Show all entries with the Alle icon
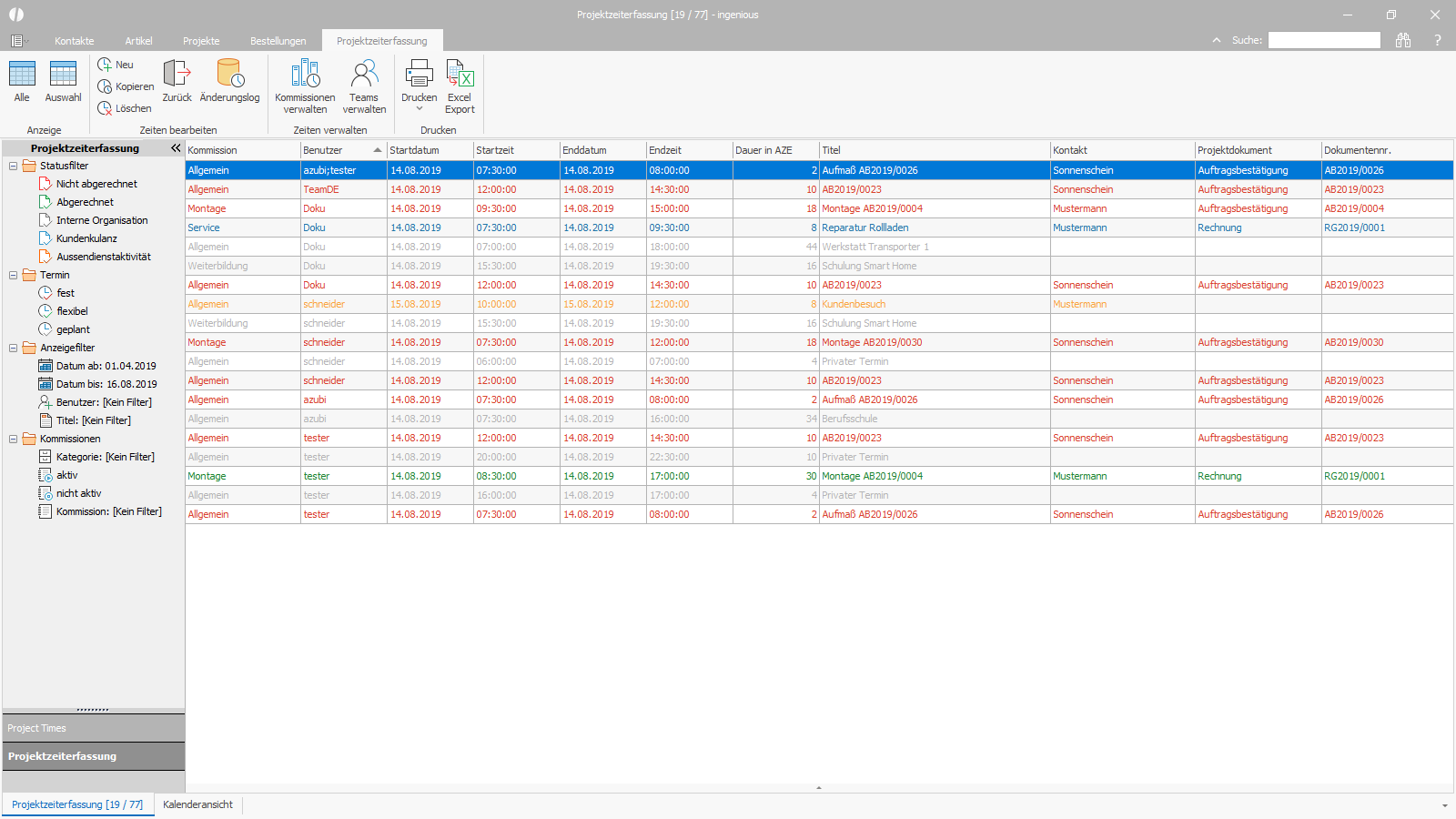 pos(22,74)
